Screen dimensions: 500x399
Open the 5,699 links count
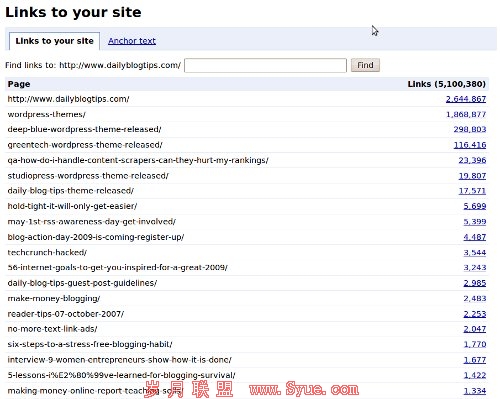pos(475,206)
